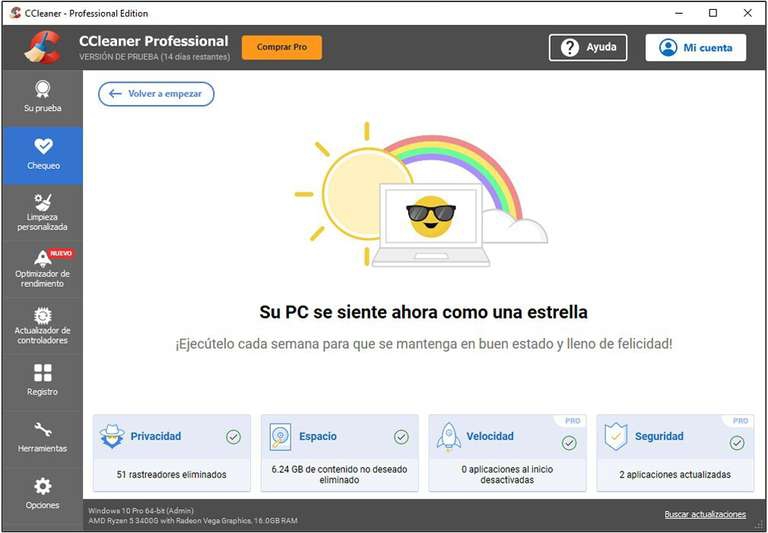Click the AMD Ryzen 5 3400G system info text
Screen dimensions: 768x533
point(192,520)
